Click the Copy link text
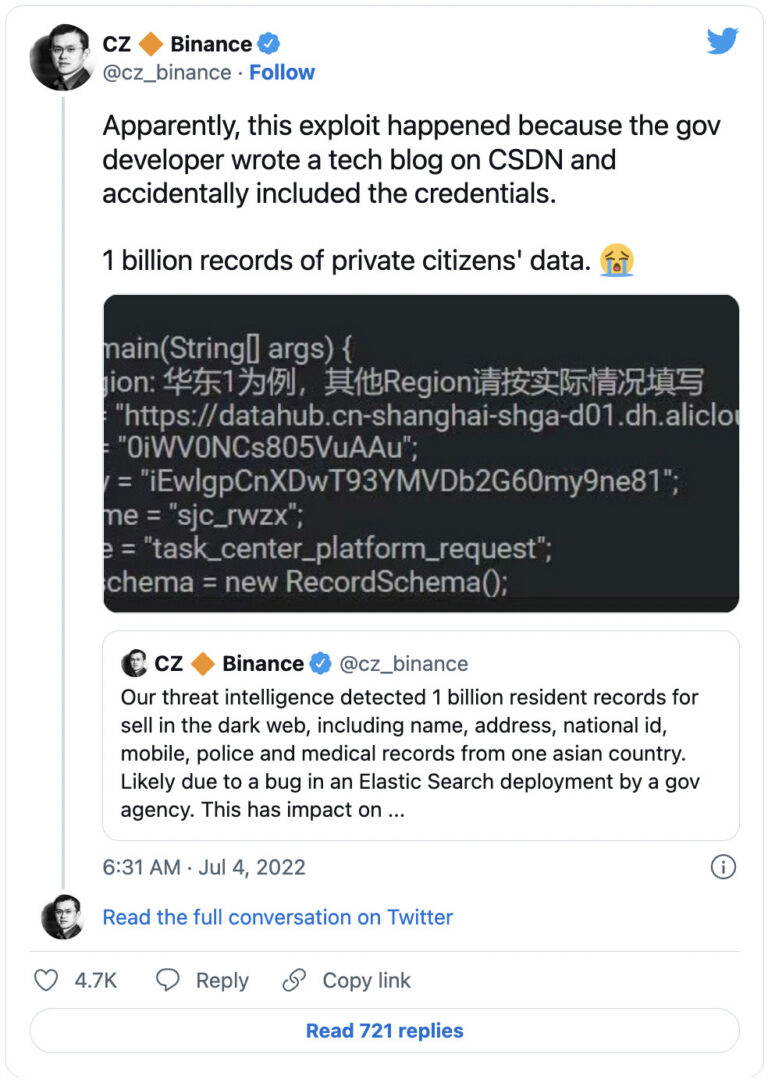The height and width of the screenshot is (1086, 768). (x=366, y=981)
